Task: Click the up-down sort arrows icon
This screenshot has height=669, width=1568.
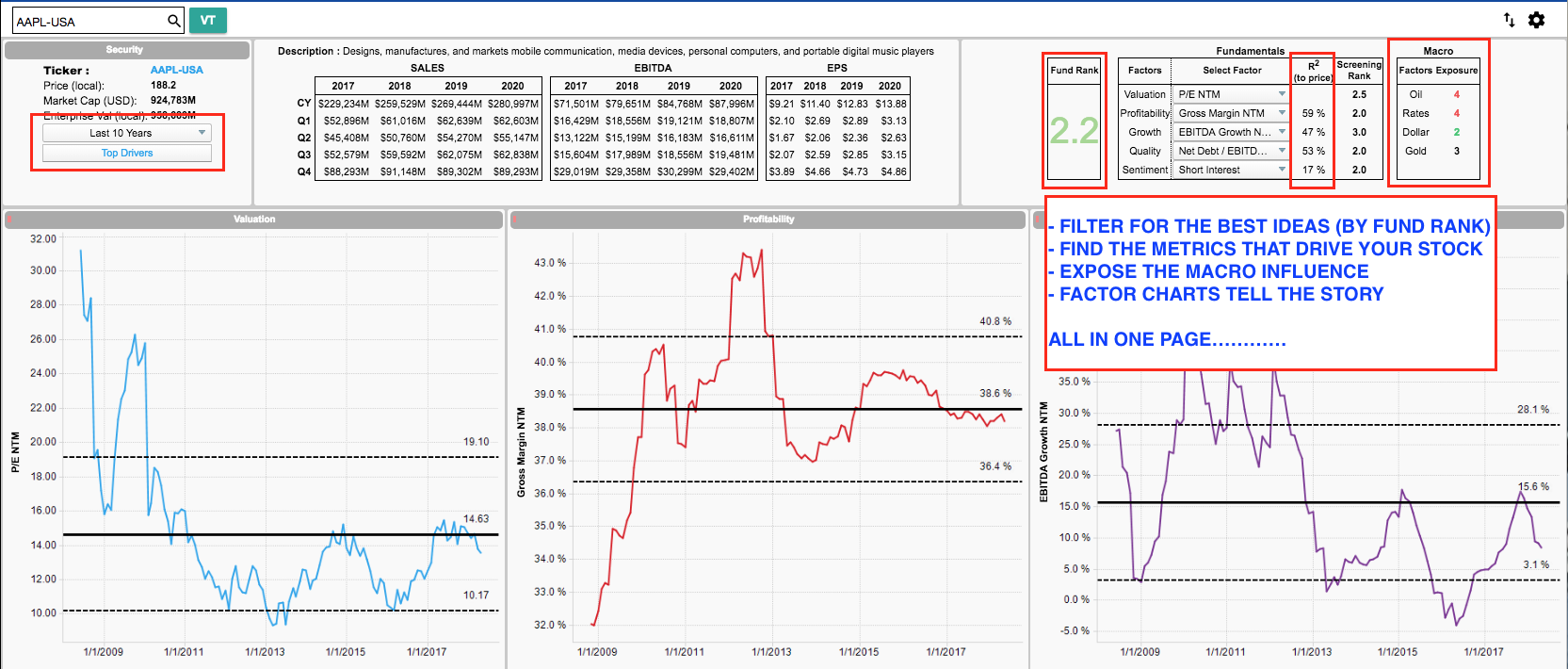Action: tap(1509, 20)
